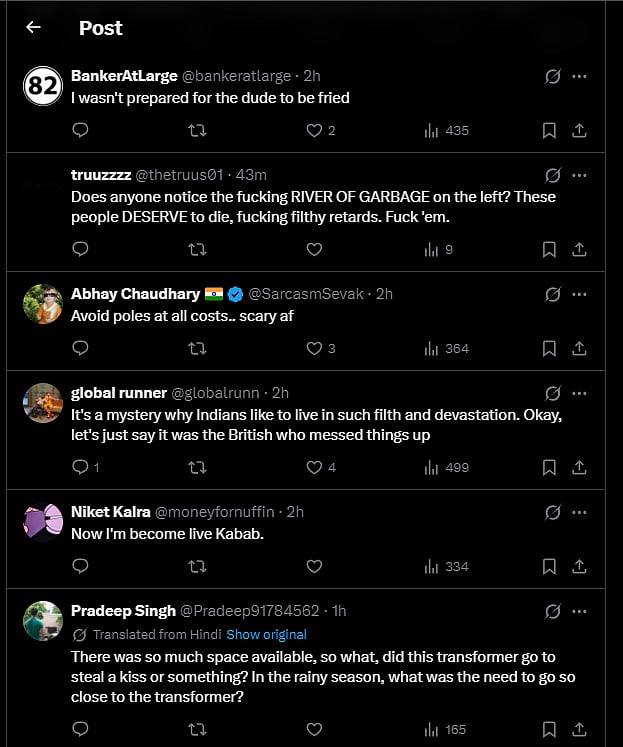The width and height of the screenshot is (623, 747).
Task: Like global runner's post
Action: [x=314, y=467]
